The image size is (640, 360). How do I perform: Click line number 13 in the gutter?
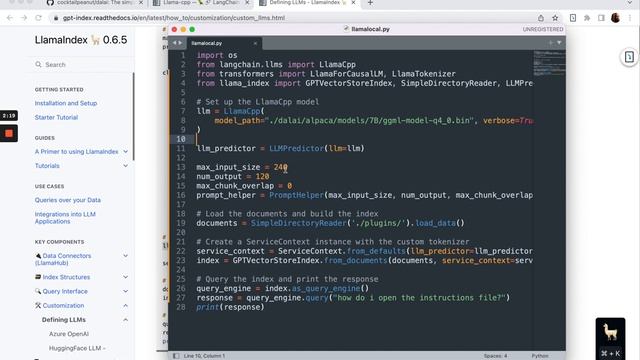pyautogui.click(x=181, y=167)
